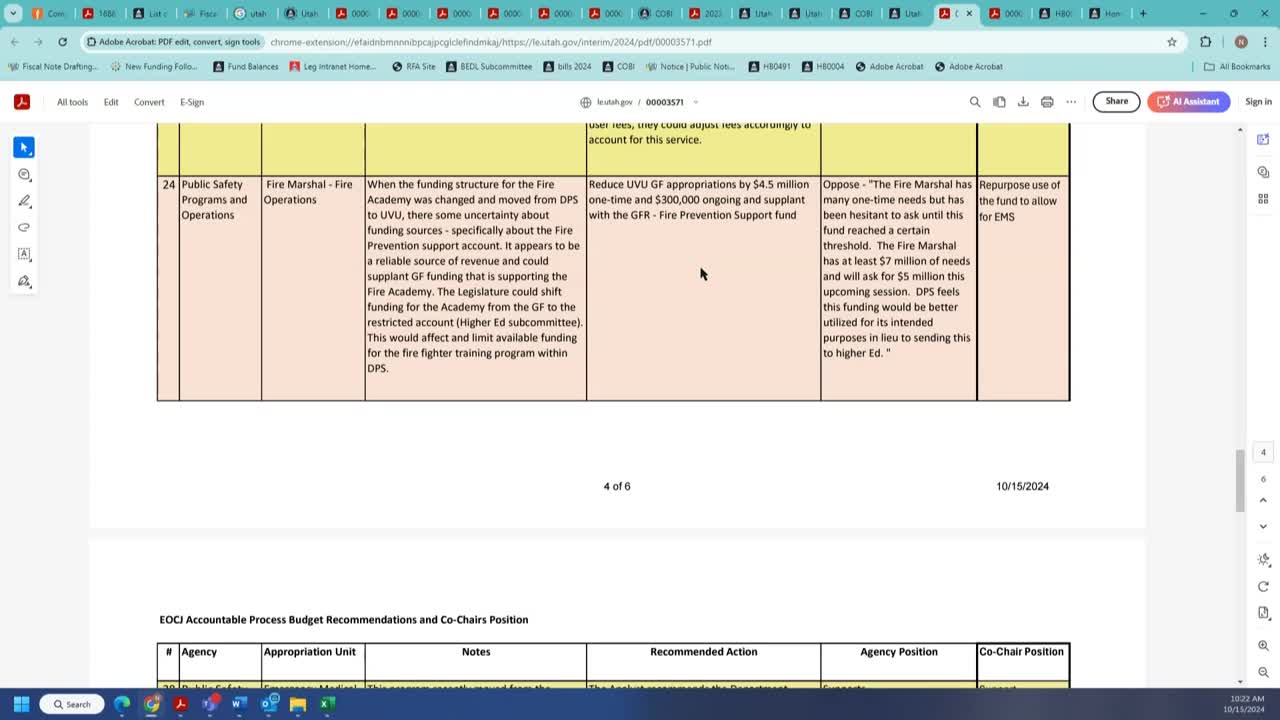Open the Fund Balances bookmark

click(245, 67)
